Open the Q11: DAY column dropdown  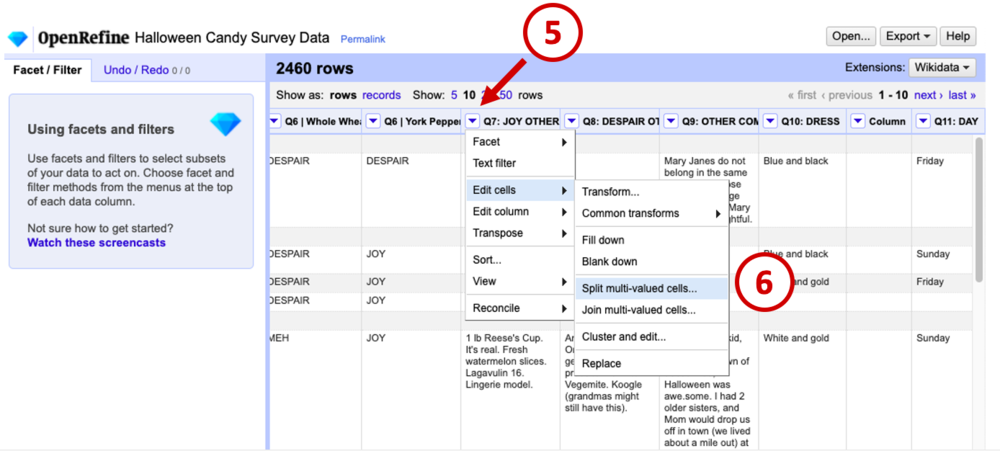coord(924,121)
